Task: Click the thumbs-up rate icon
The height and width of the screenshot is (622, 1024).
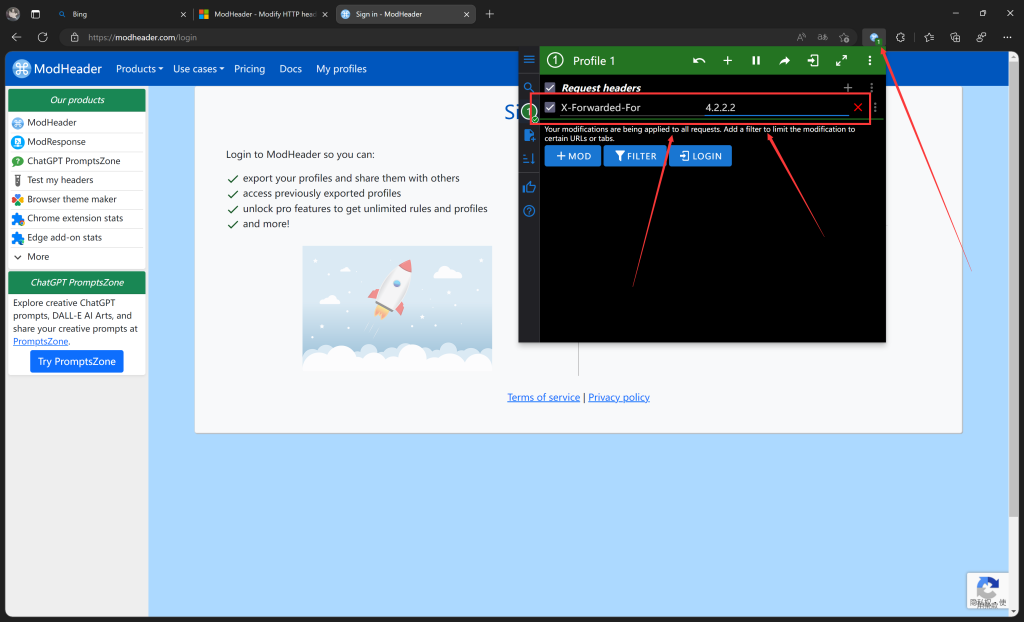Action: coord(529,188)
